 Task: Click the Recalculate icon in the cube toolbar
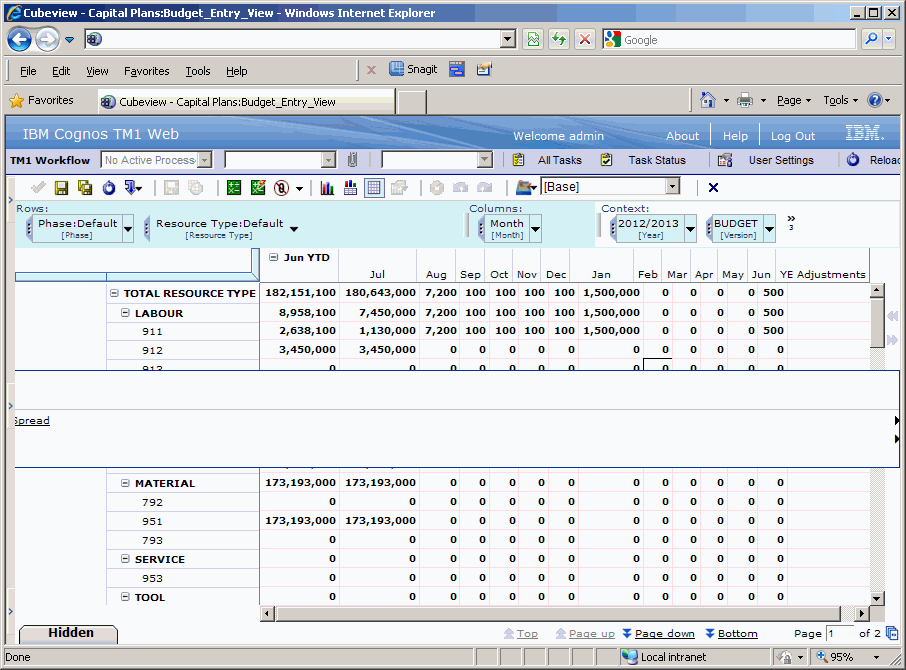tap(109, 187)
